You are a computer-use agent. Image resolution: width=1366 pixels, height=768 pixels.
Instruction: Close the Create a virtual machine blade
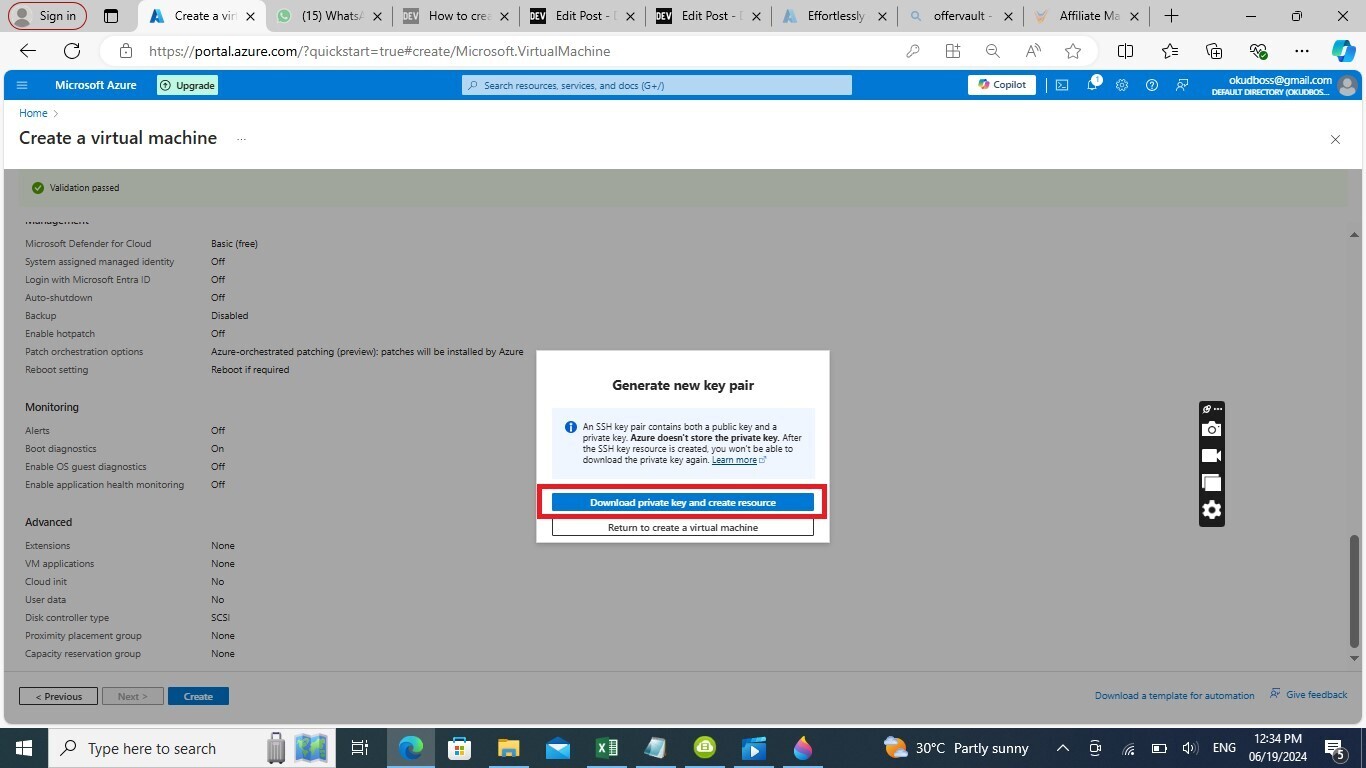[1335, 139]
